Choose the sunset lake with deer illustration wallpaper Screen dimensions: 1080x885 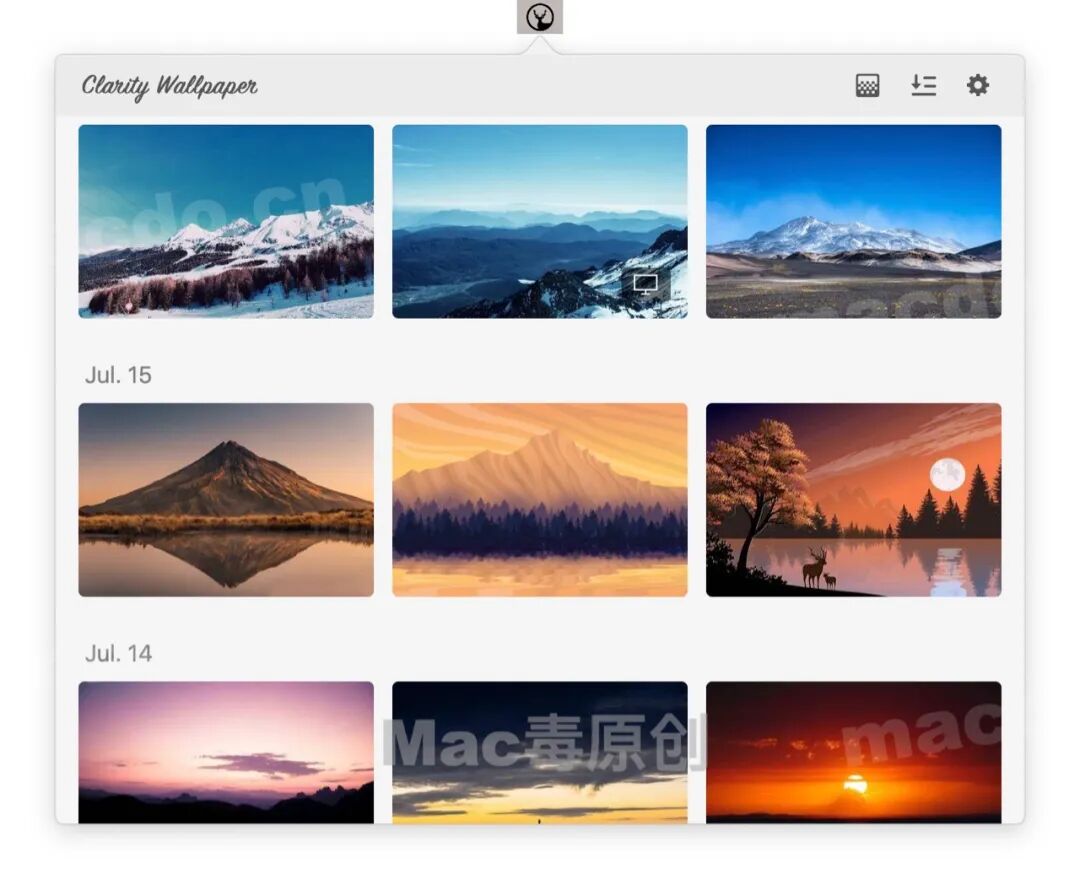tap(853, 496)
